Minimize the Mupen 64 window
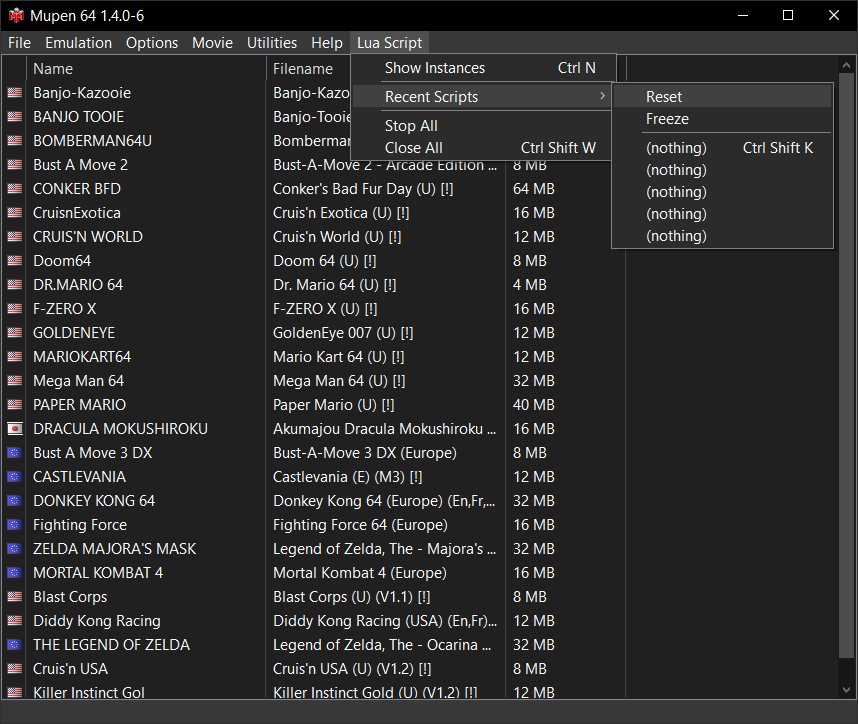858x724 pixels. point(743,15)
